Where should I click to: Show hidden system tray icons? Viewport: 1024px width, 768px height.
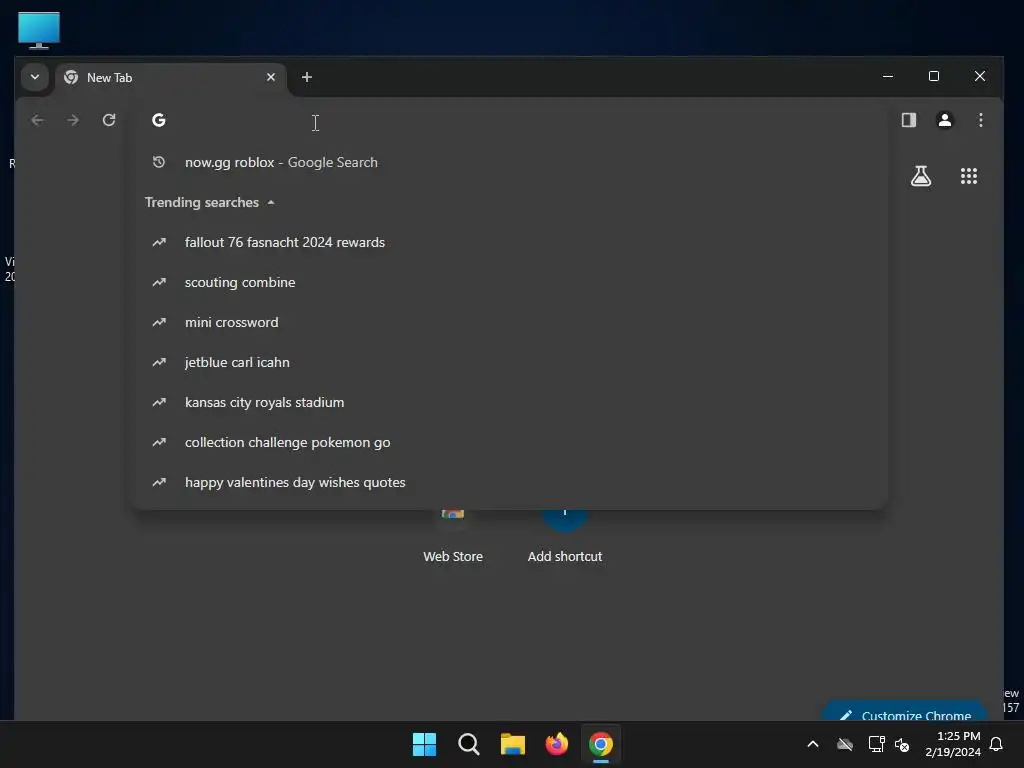813,744
